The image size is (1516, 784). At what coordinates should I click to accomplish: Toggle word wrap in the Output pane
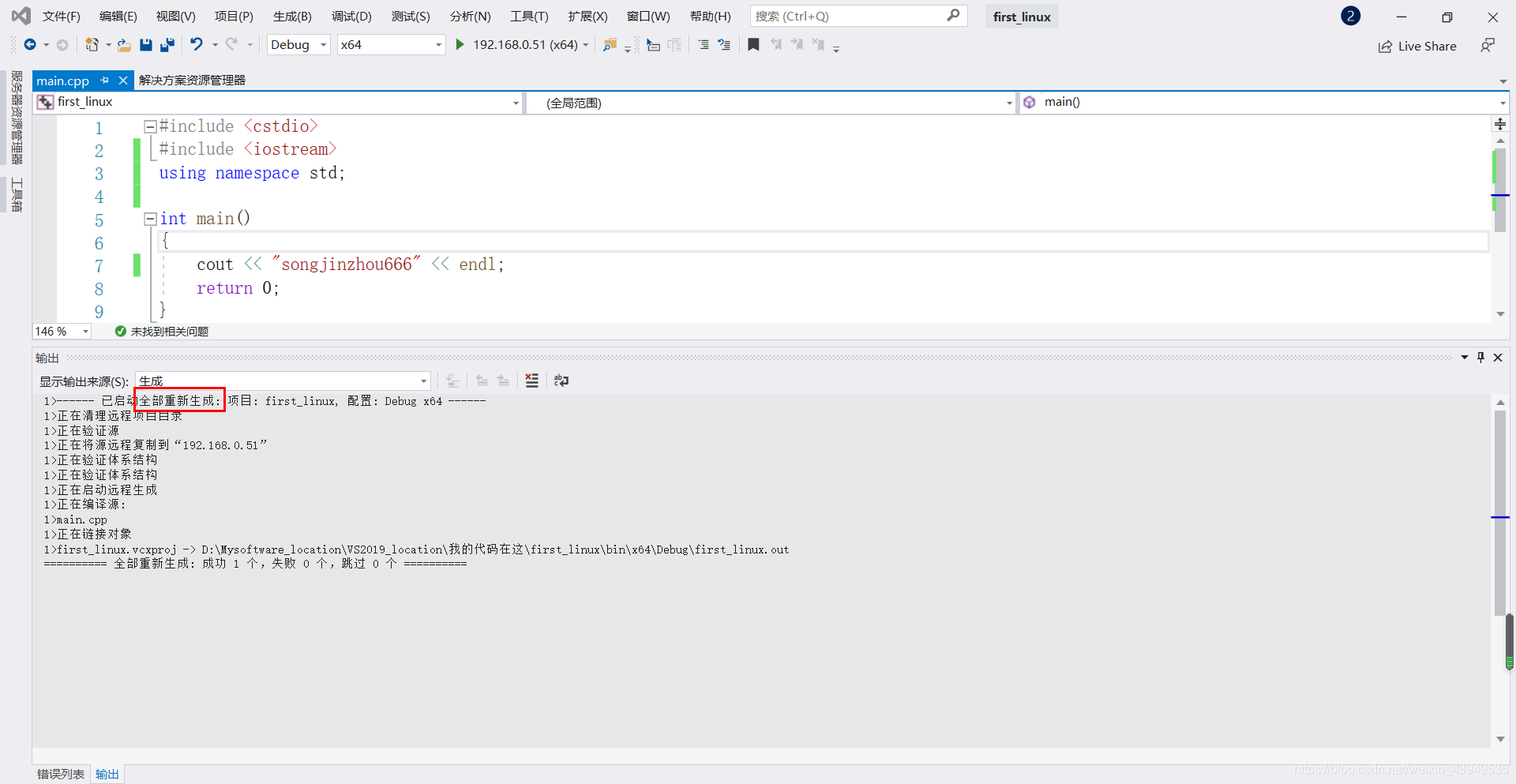561,381
